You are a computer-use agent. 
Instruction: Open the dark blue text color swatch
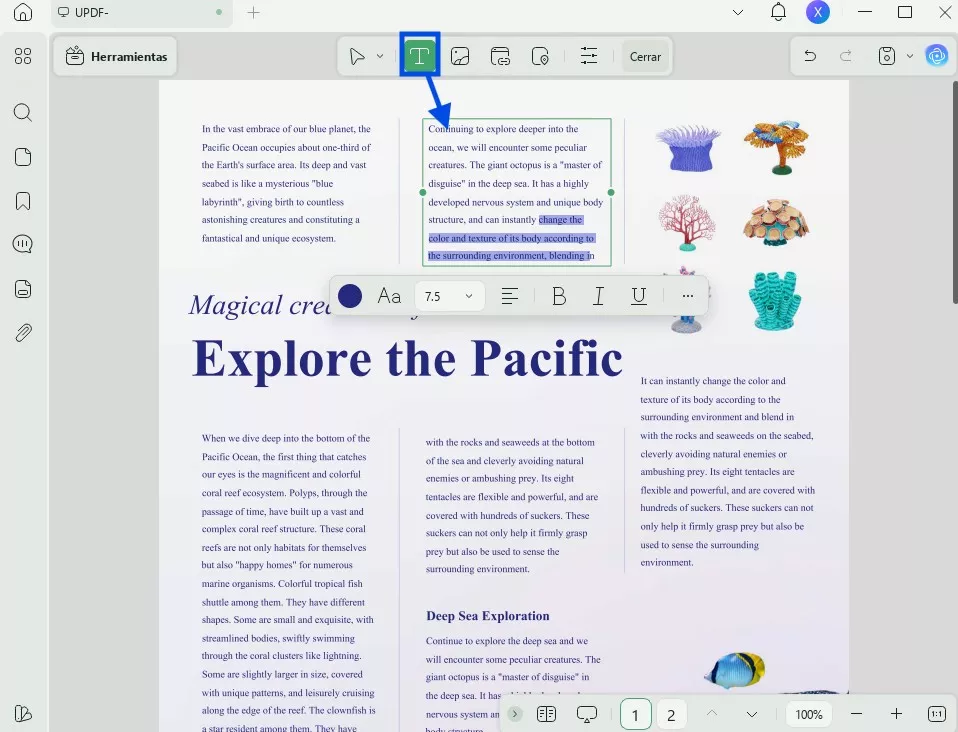[350, 296]
